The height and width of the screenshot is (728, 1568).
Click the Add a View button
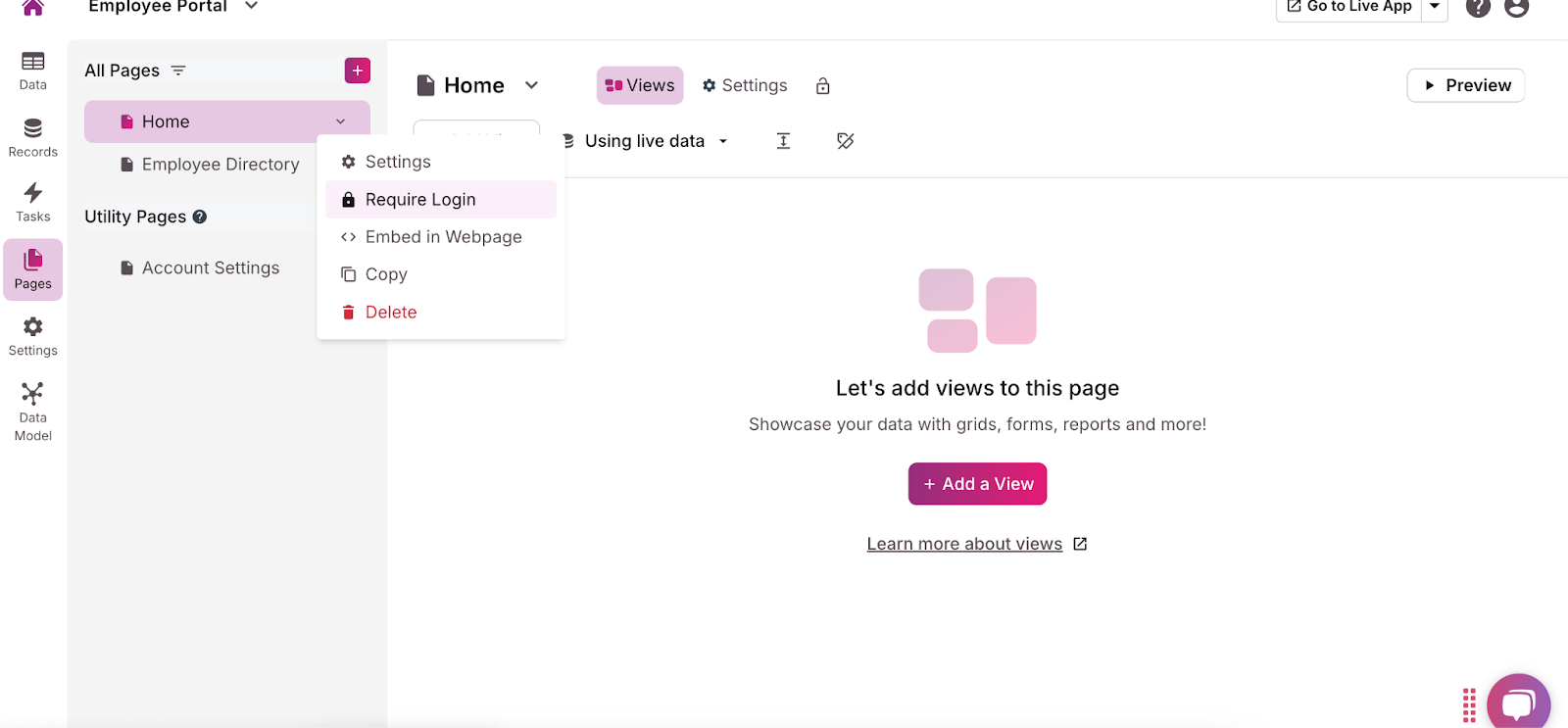[x=977, y=484]
